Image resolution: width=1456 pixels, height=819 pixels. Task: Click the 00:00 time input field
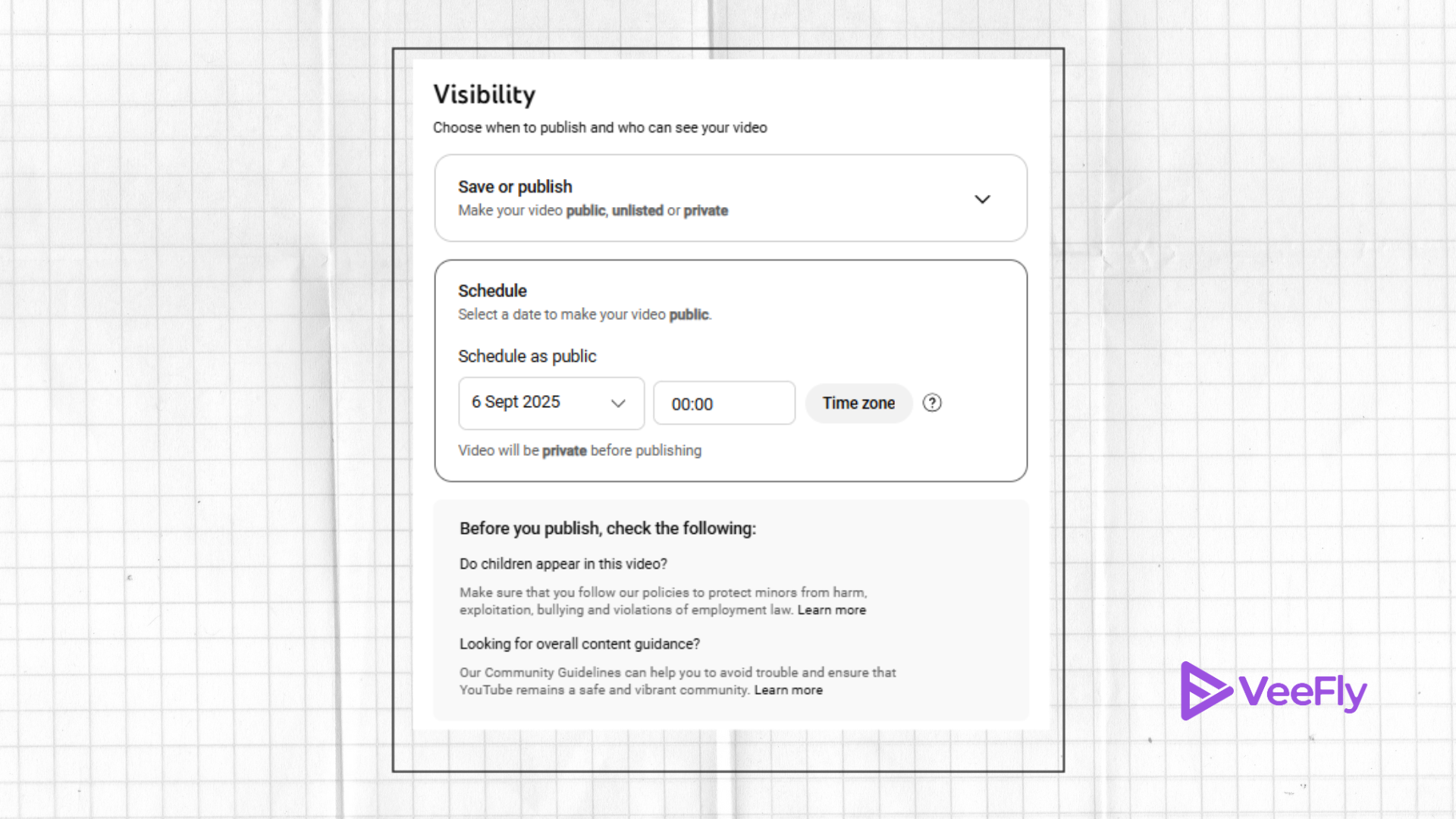(723, 403)
